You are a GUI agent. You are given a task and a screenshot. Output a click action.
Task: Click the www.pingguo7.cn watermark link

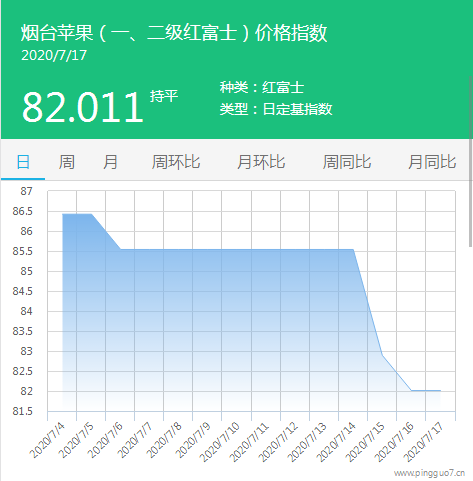pos(429,473)
